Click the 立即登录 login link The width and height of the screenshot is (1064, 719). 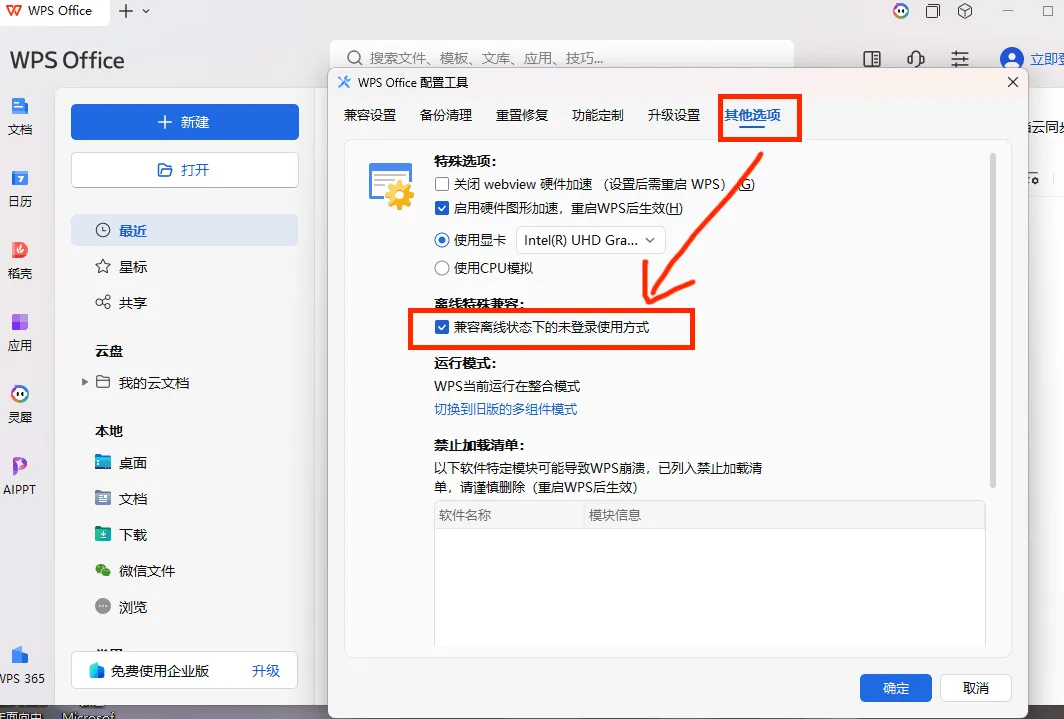tap(1046, 59)
